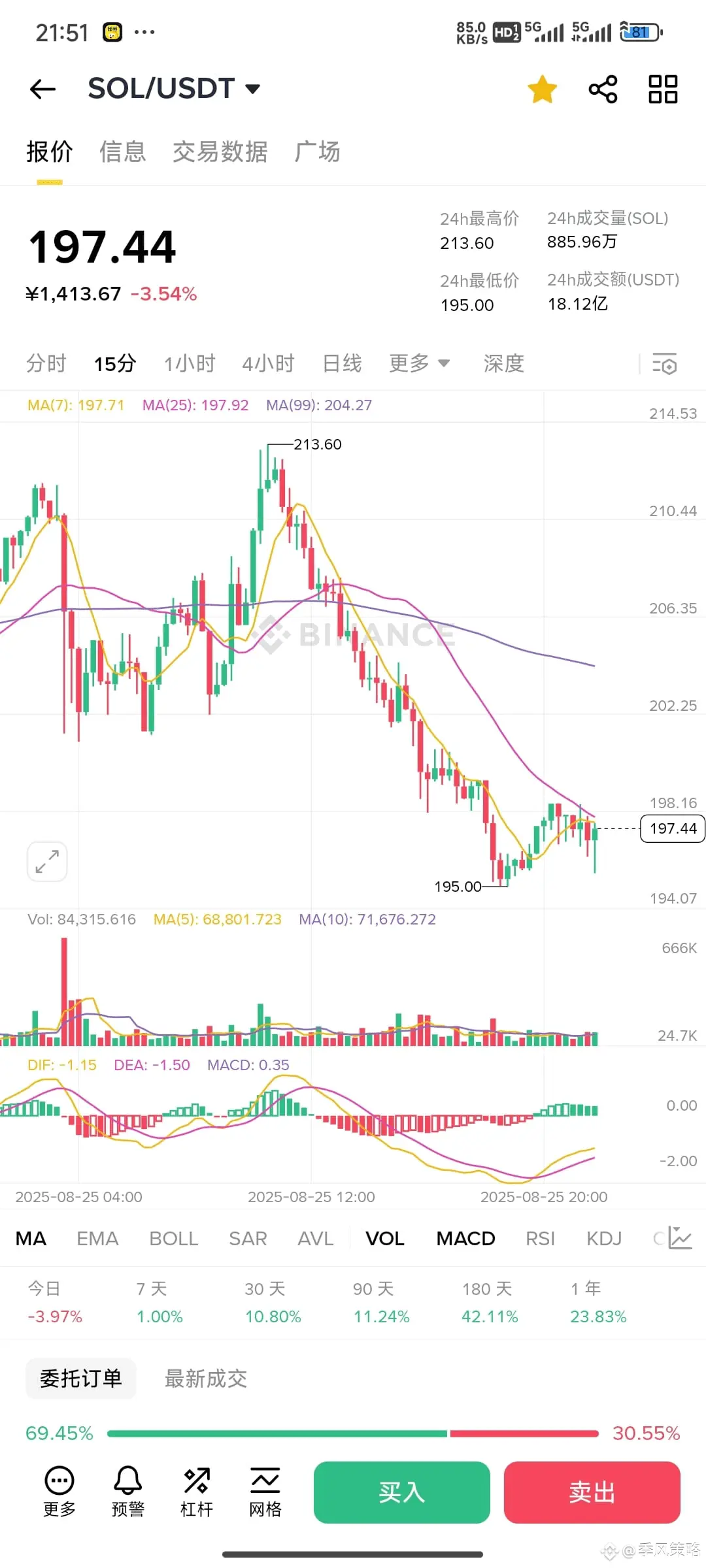
Task: Toggle the EMA indicator
Action: pos(97,1238)
